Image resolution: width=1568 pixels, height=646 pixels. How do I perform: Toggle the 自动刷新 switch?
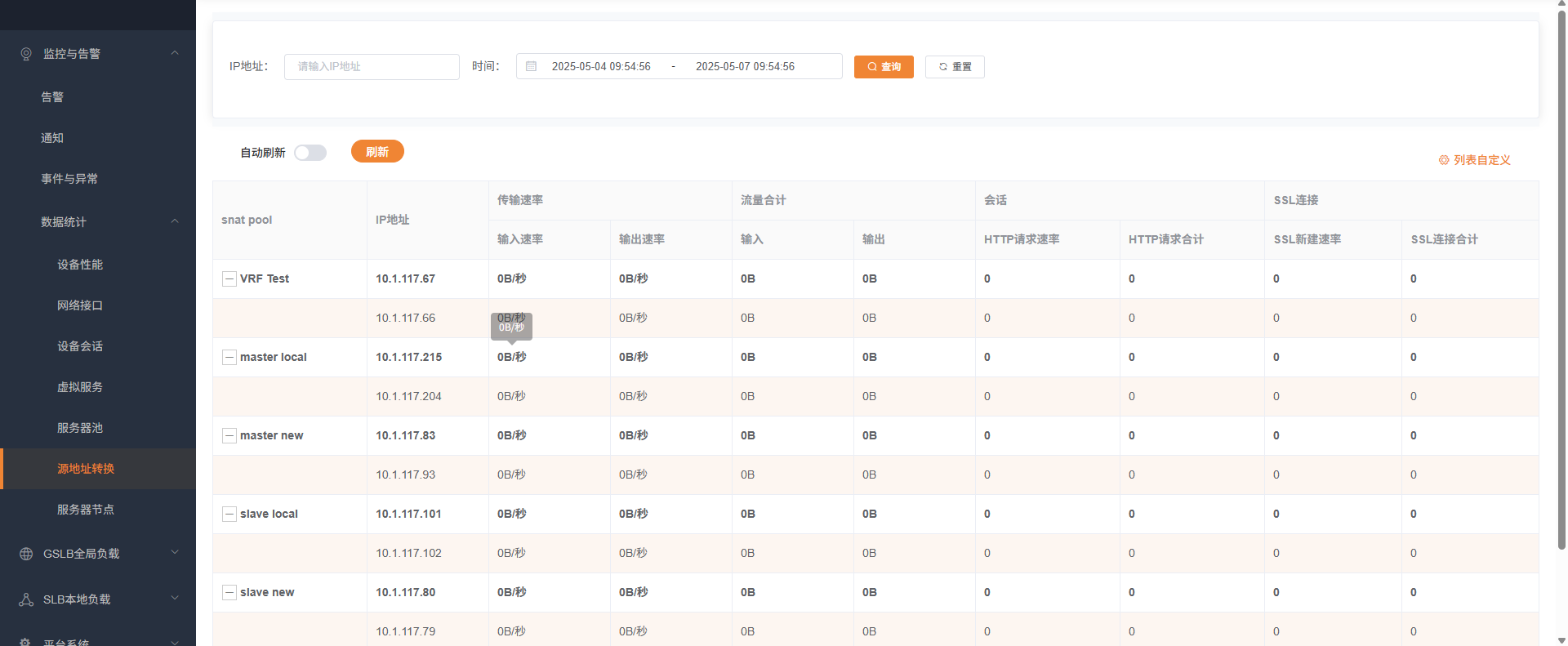click(310, 153)
